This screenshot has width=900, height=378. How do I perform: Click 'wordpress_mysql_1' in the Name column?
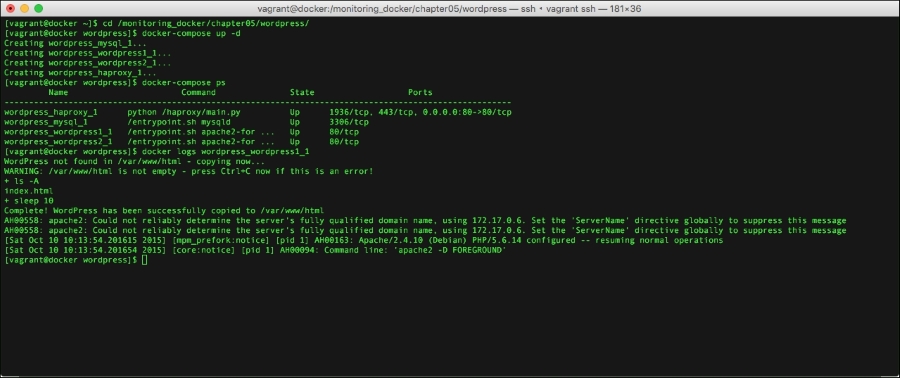[46, 122]
